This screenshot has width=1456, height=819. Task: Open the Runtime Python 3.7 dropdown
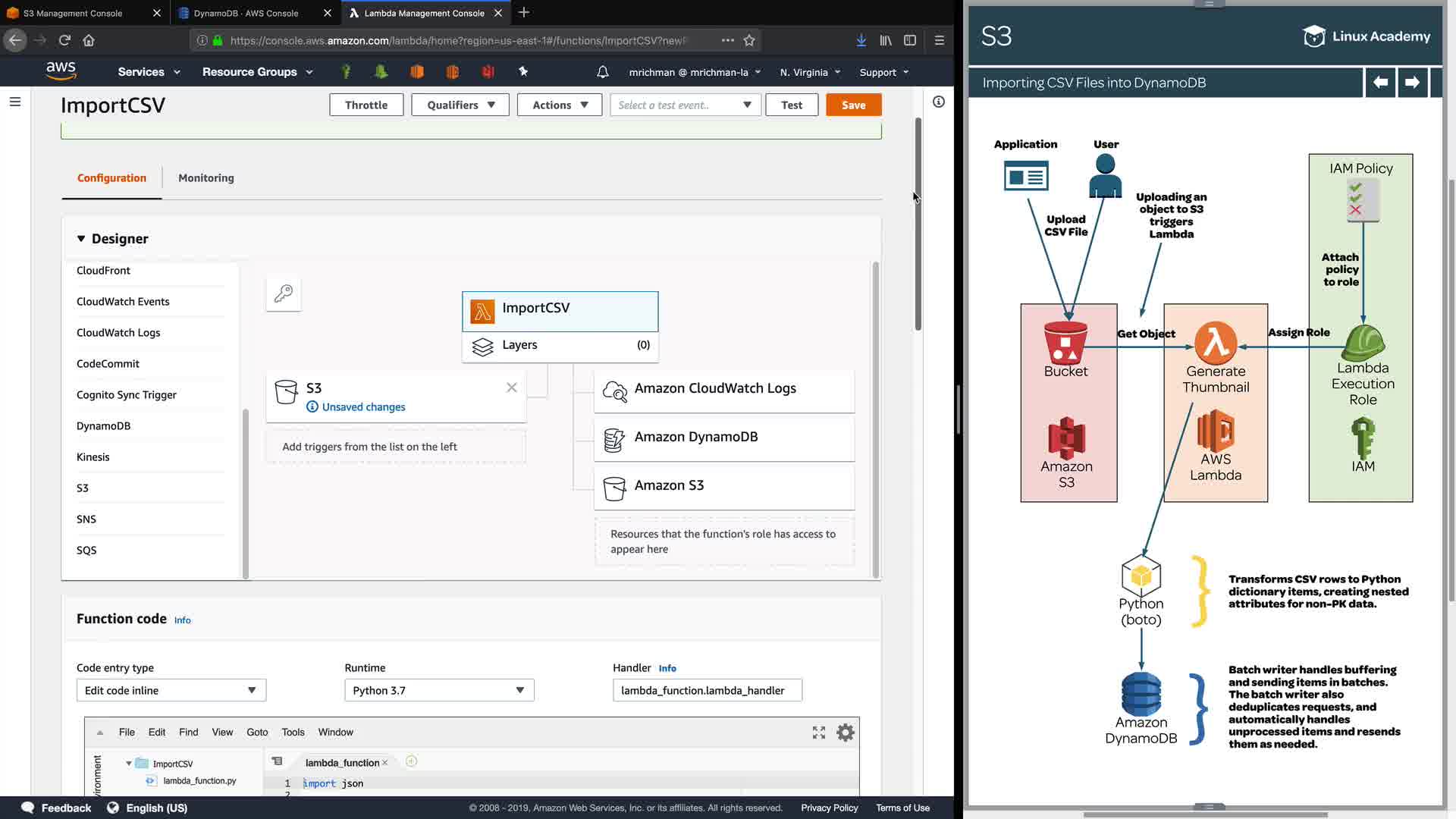pyautogui.click(x=439, y=690)
